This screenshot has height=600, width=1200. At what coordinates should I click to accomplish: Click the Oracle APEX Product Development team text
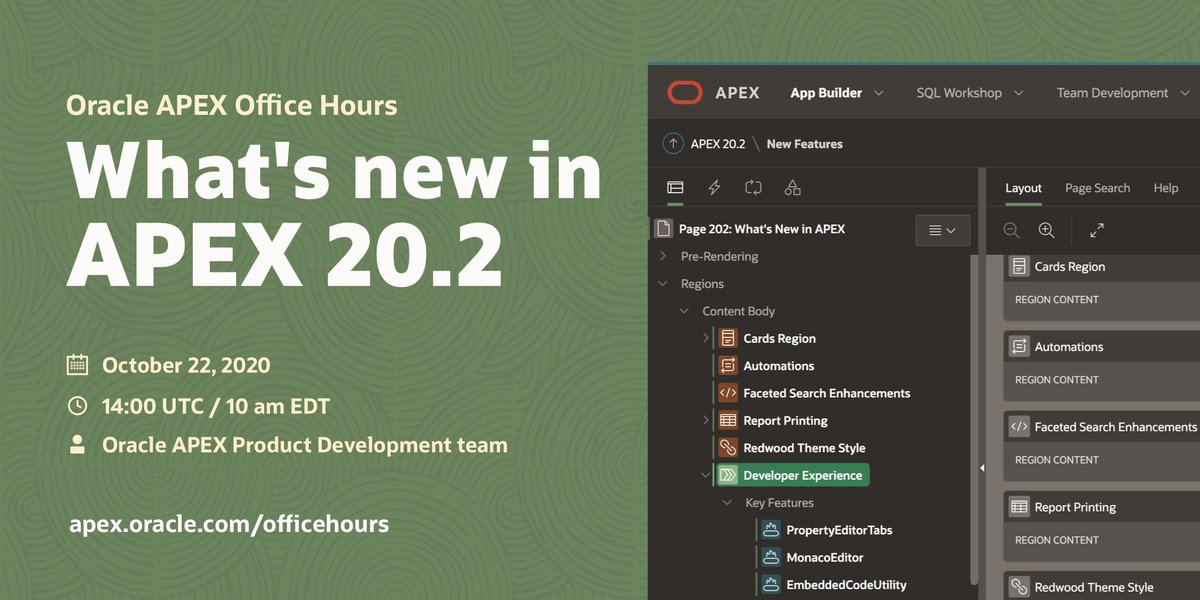[305, 445]
